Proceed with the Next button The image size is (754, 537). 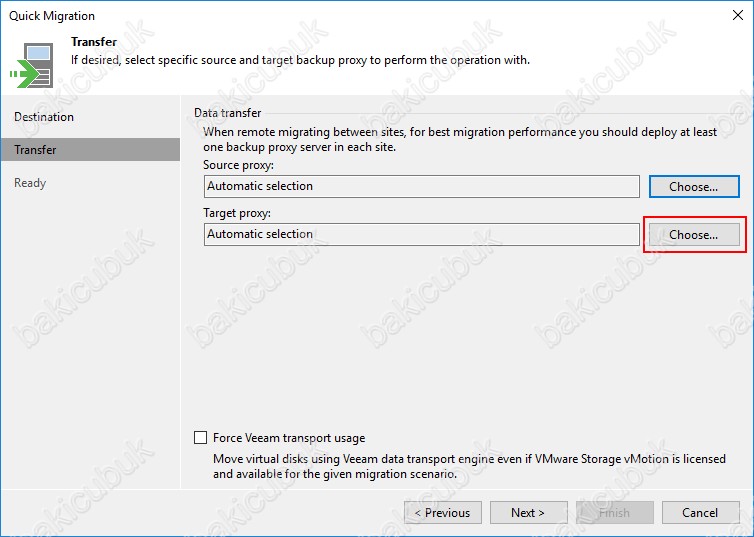[528, 512]
